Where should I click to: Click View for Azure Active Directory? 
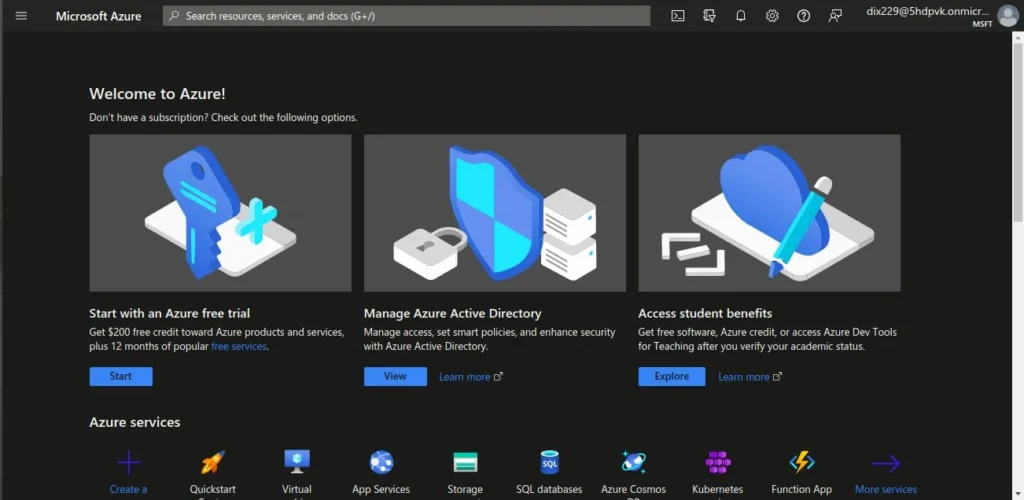[x=395, y=376]
